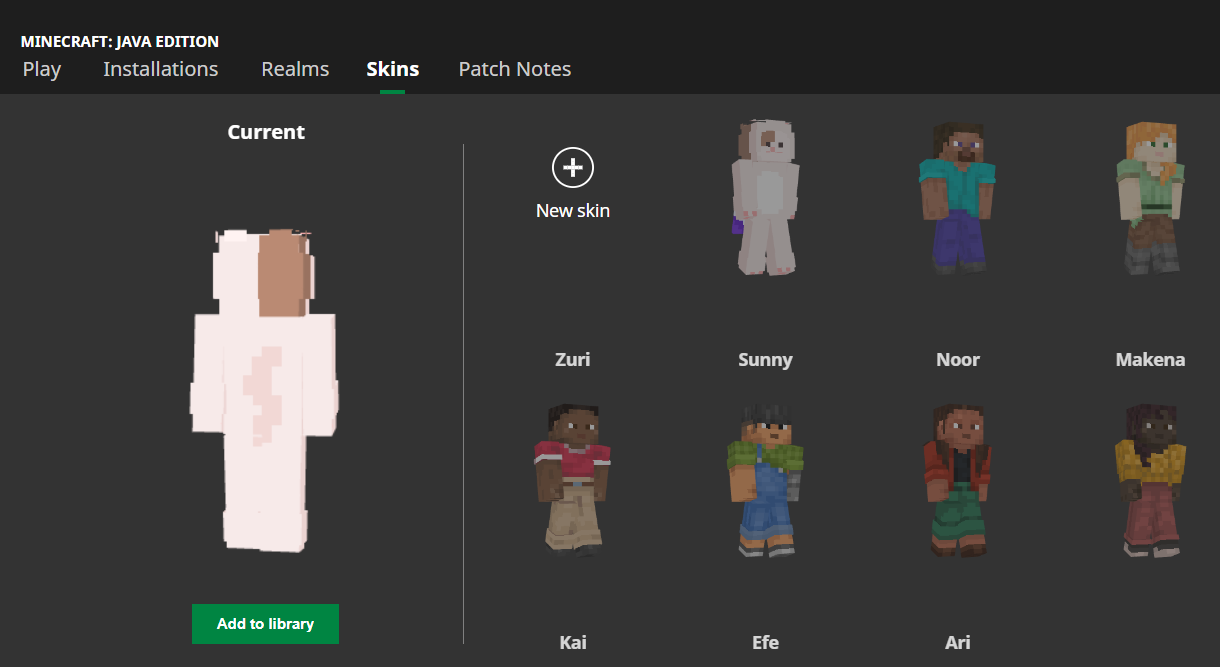Click the "MINECRAFT: JAVA EDITION" title
The height and width of the screenshot is (667, 1220).
[120, 42]
